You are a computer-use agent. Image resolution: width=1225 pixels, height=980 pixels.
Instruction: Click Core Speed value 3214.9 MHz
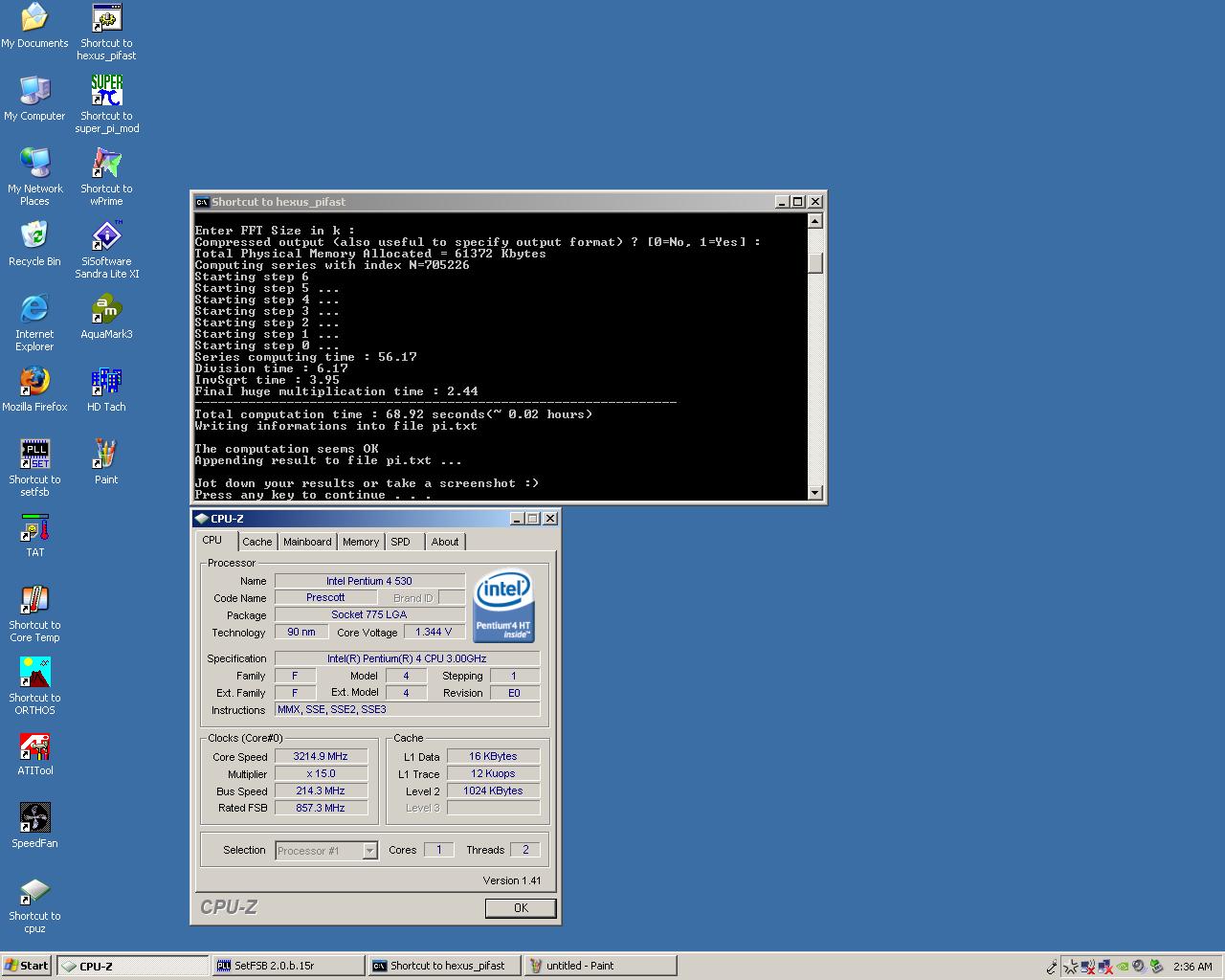coord(321,756)
